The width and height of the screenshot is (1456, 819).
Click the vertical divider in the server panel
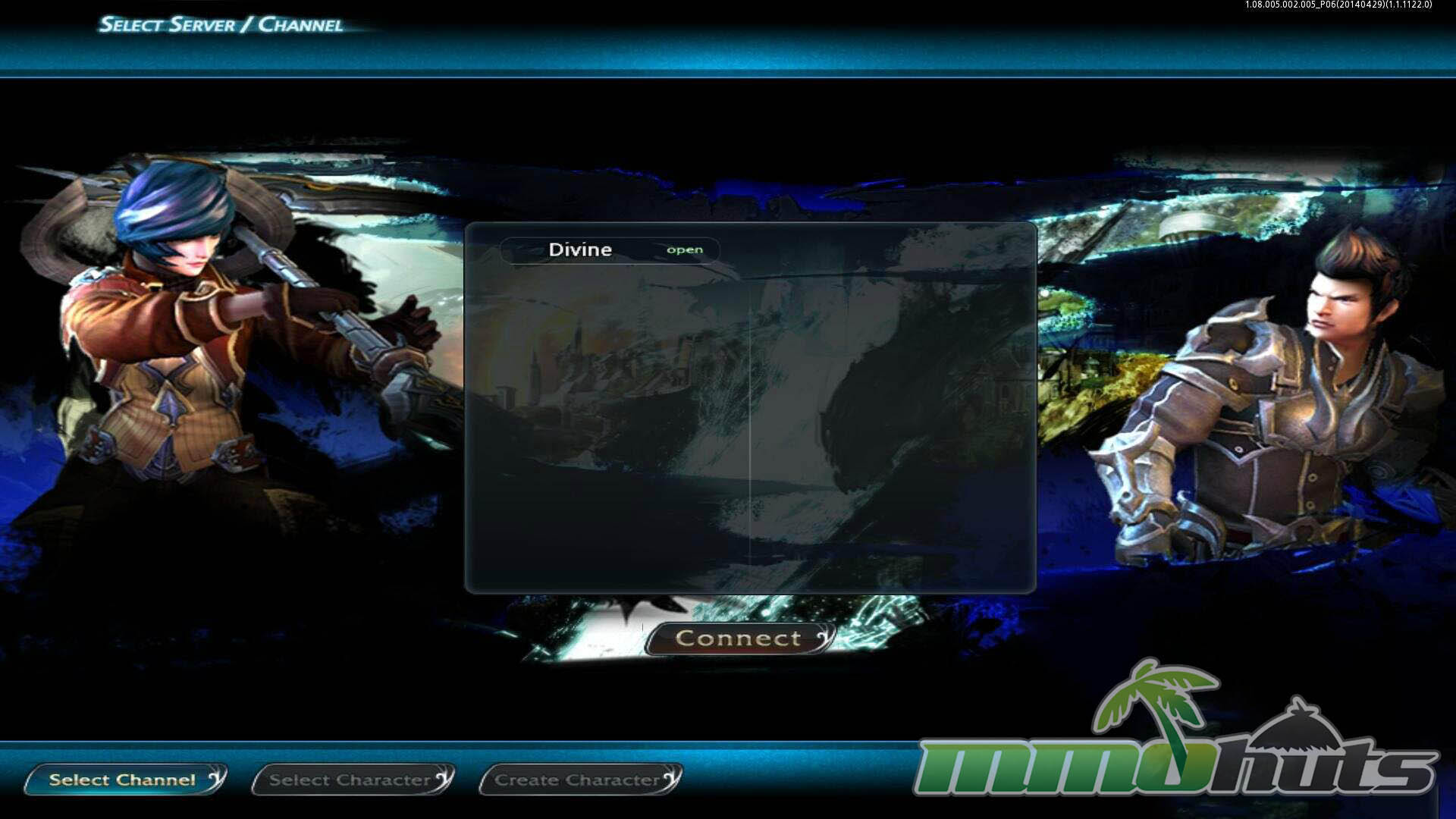(x=750, y=425)
